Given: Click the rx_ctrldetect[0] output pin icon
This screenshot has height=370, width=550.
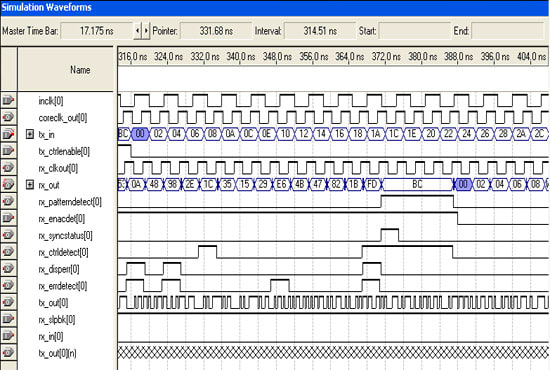Looking at the screenshot, I should 8,252.
